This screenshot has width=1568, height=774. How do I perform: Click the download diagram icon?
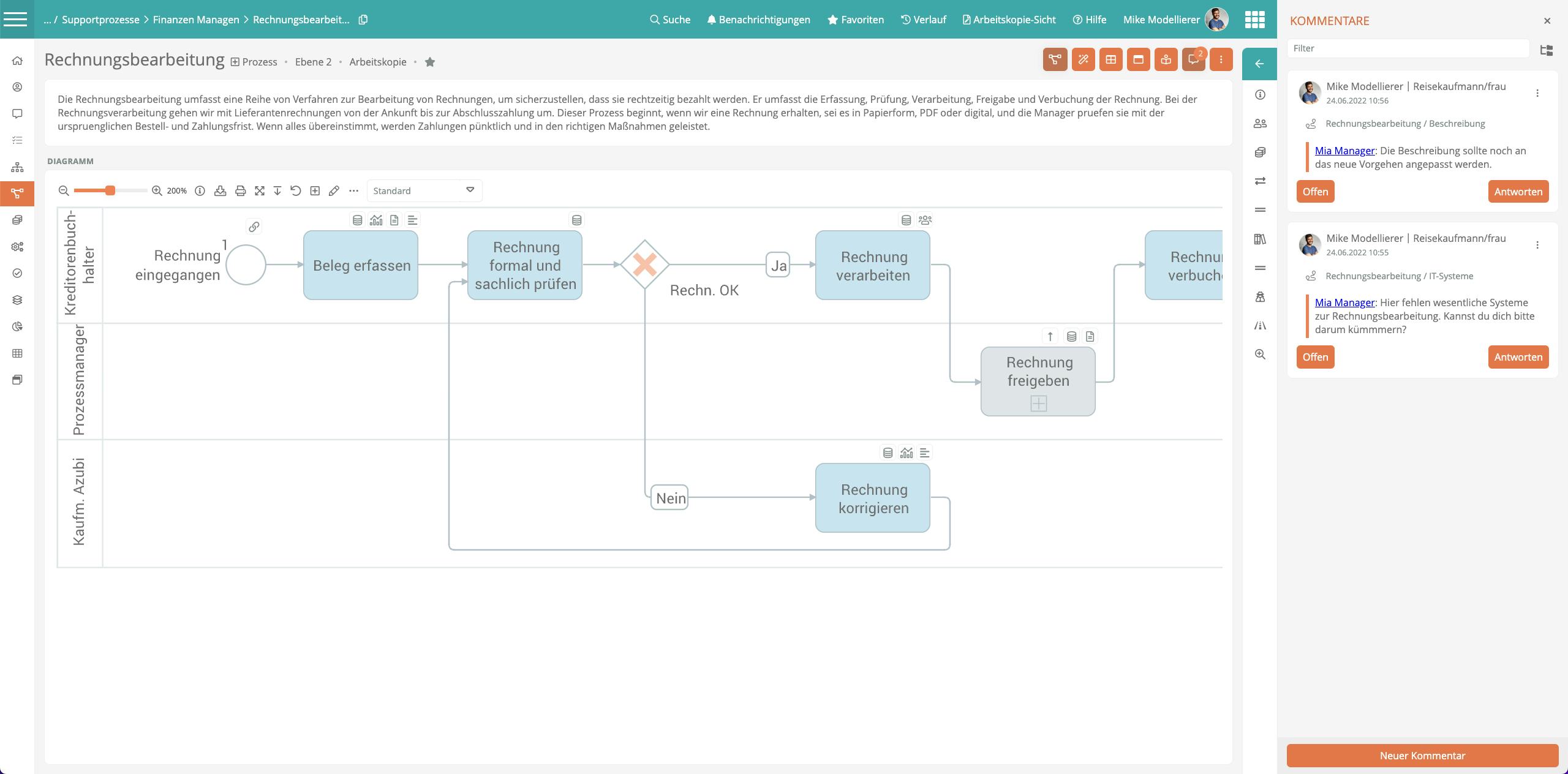click(220, 191)
